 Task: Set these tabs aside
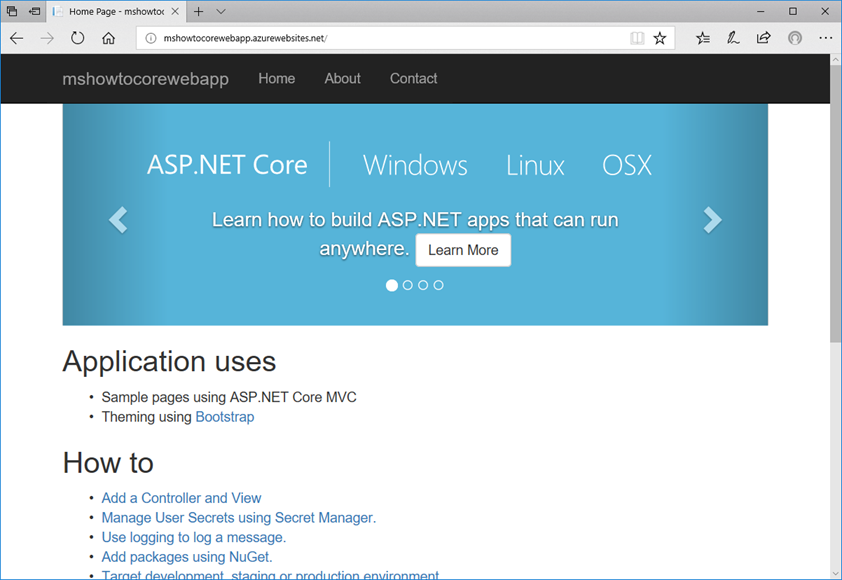coord(35,11)
